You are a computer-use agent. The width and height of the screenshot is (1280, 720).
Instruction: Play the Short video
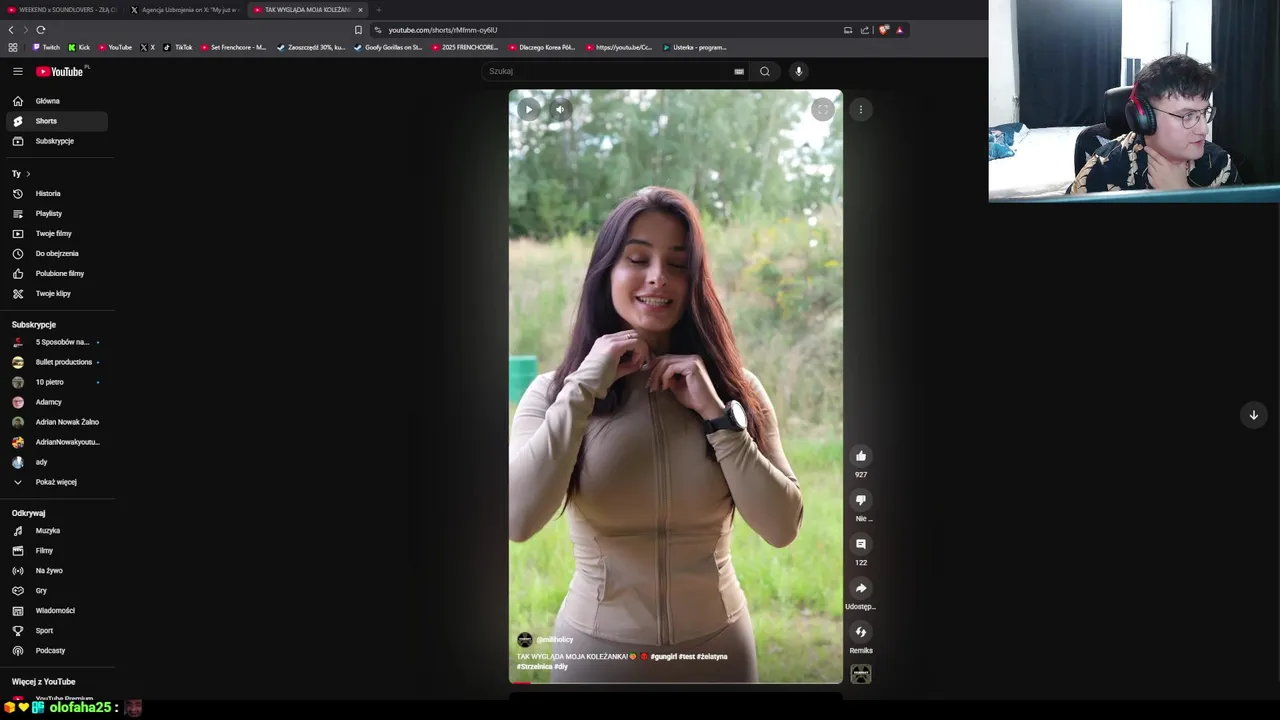point(529,109)
